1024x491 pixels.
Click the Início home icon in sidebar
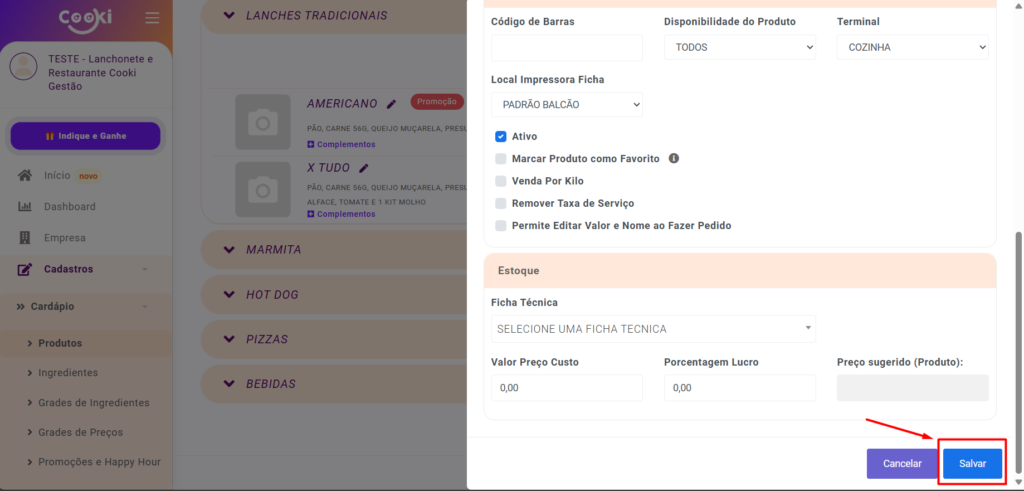click(26, 176)
